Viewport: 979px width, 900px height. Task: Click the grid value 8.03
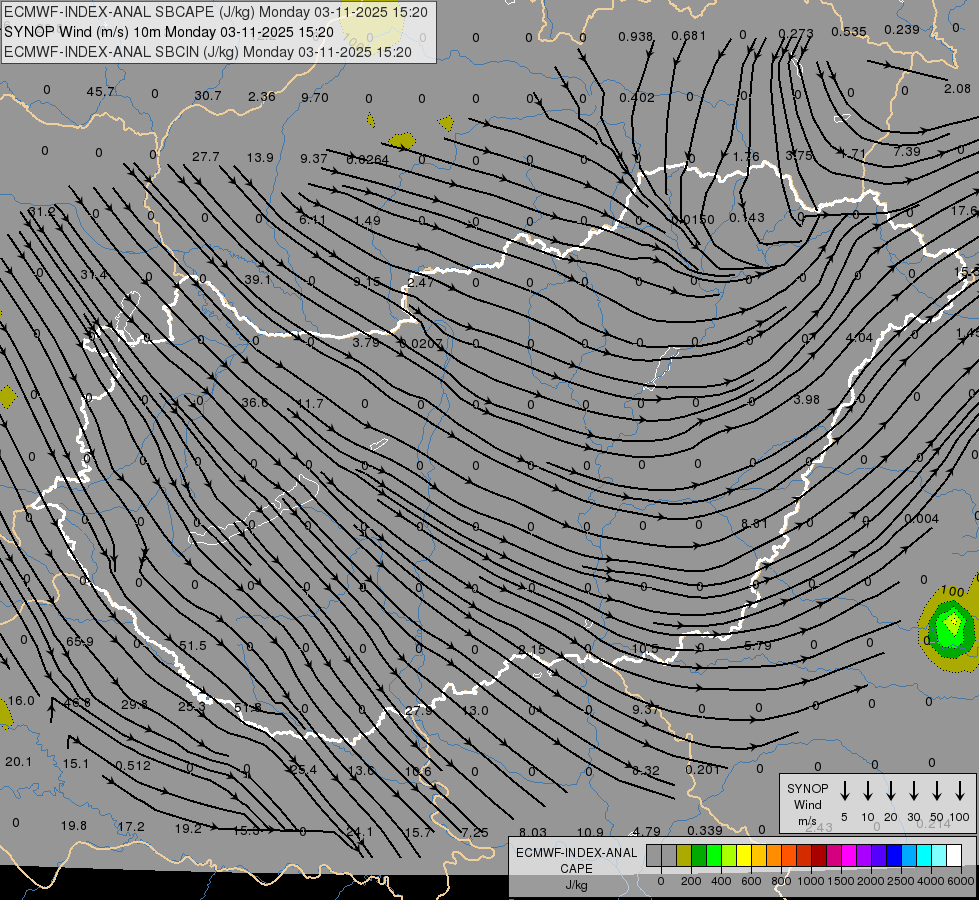click(533, 832)
